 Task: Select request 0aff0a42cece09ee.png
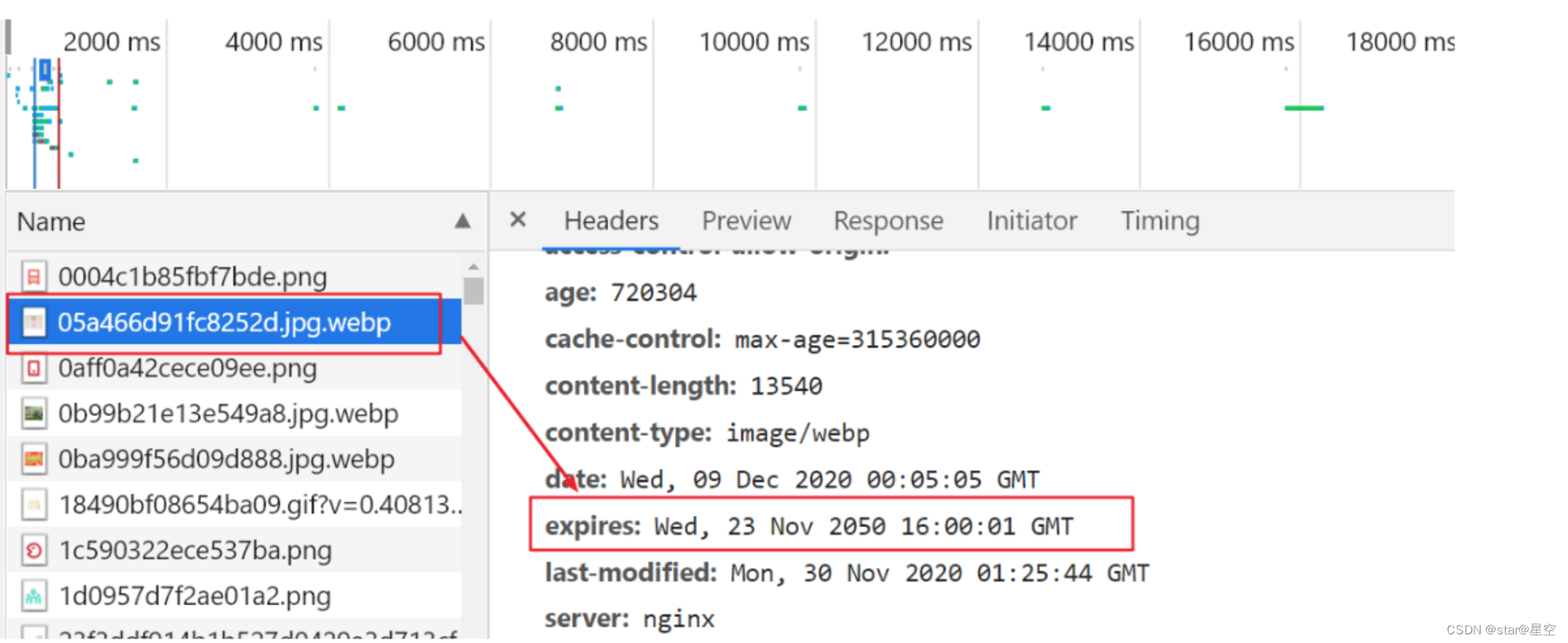(235, 368)
